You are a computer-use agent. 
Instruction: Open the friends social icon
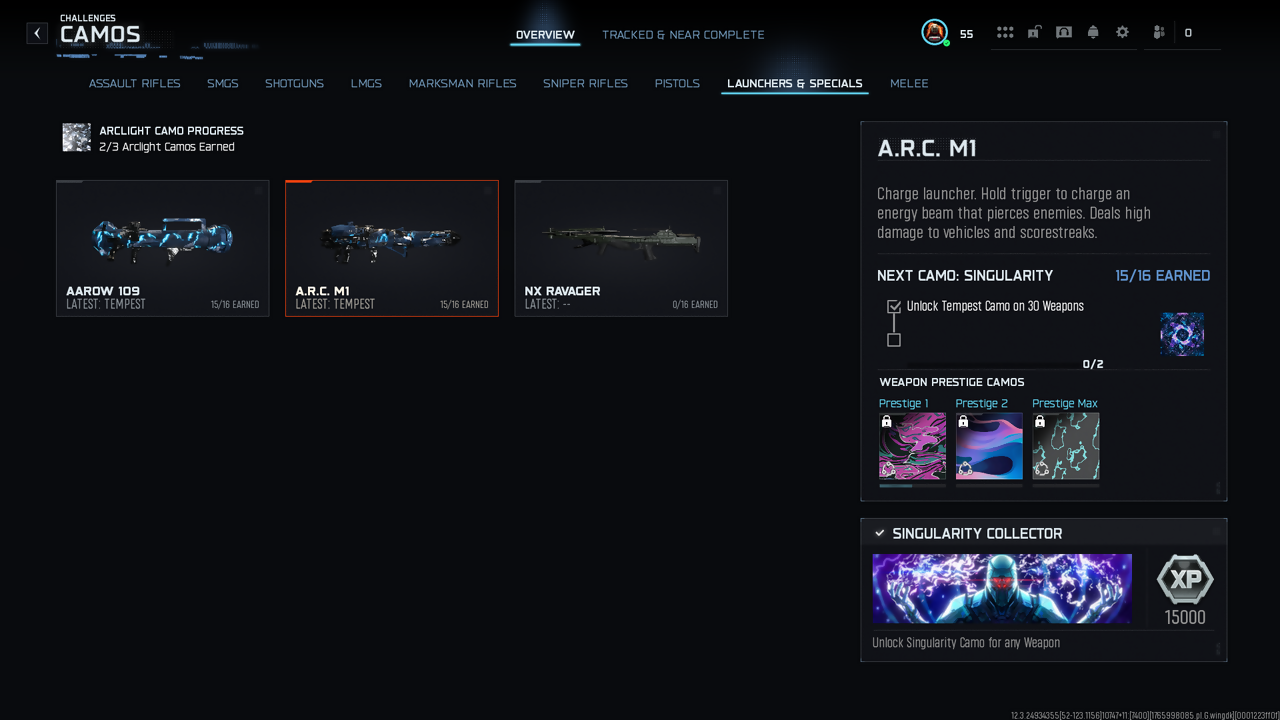[x=1159, y=32]
